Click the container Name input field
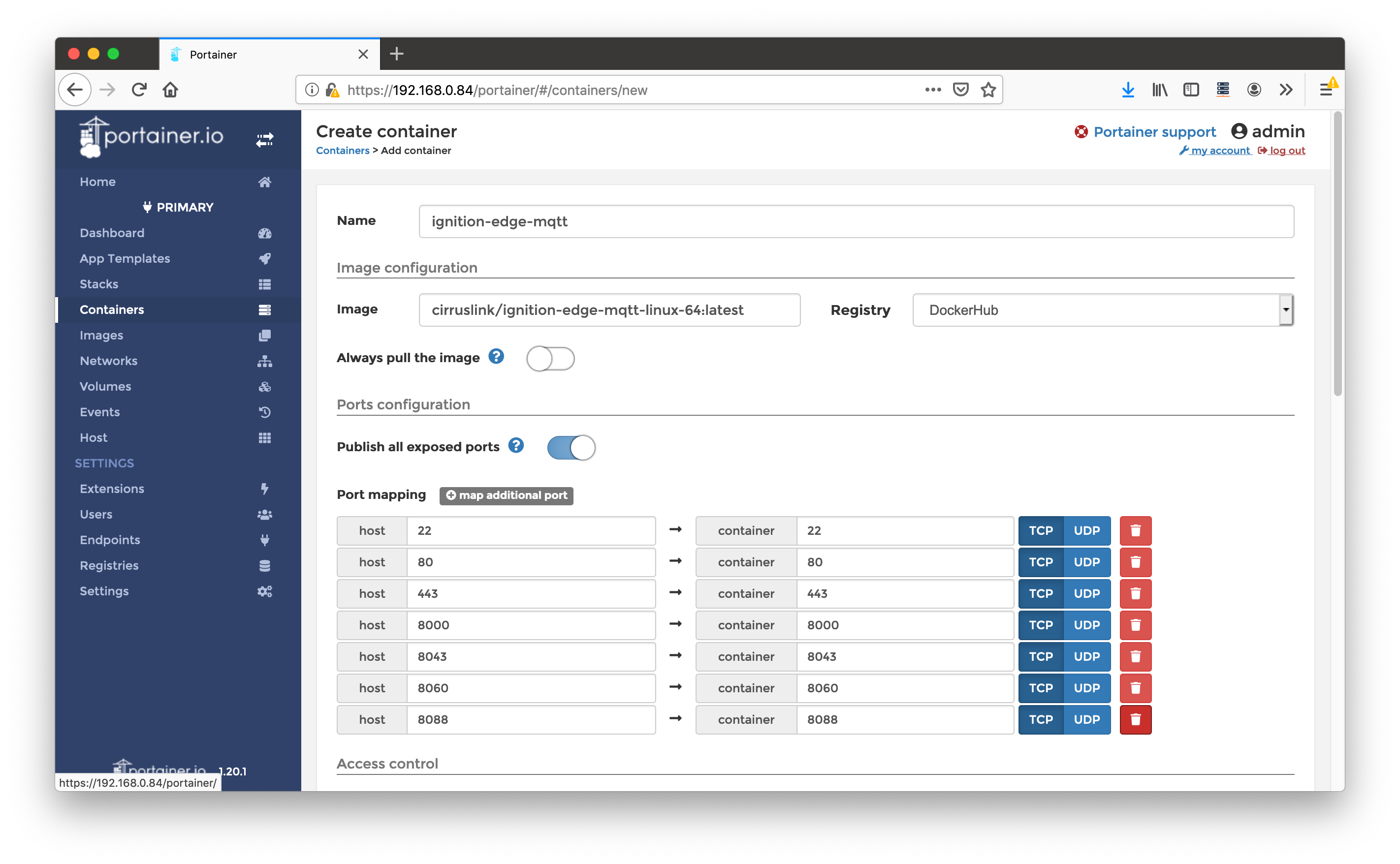The height and width of the screenshot is (864, 1400). coord(857,222)
